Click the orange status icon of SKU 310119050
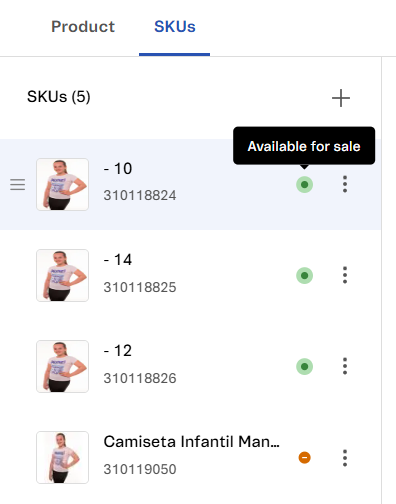Viewport: 396px width, 504px height. [304, 457]
